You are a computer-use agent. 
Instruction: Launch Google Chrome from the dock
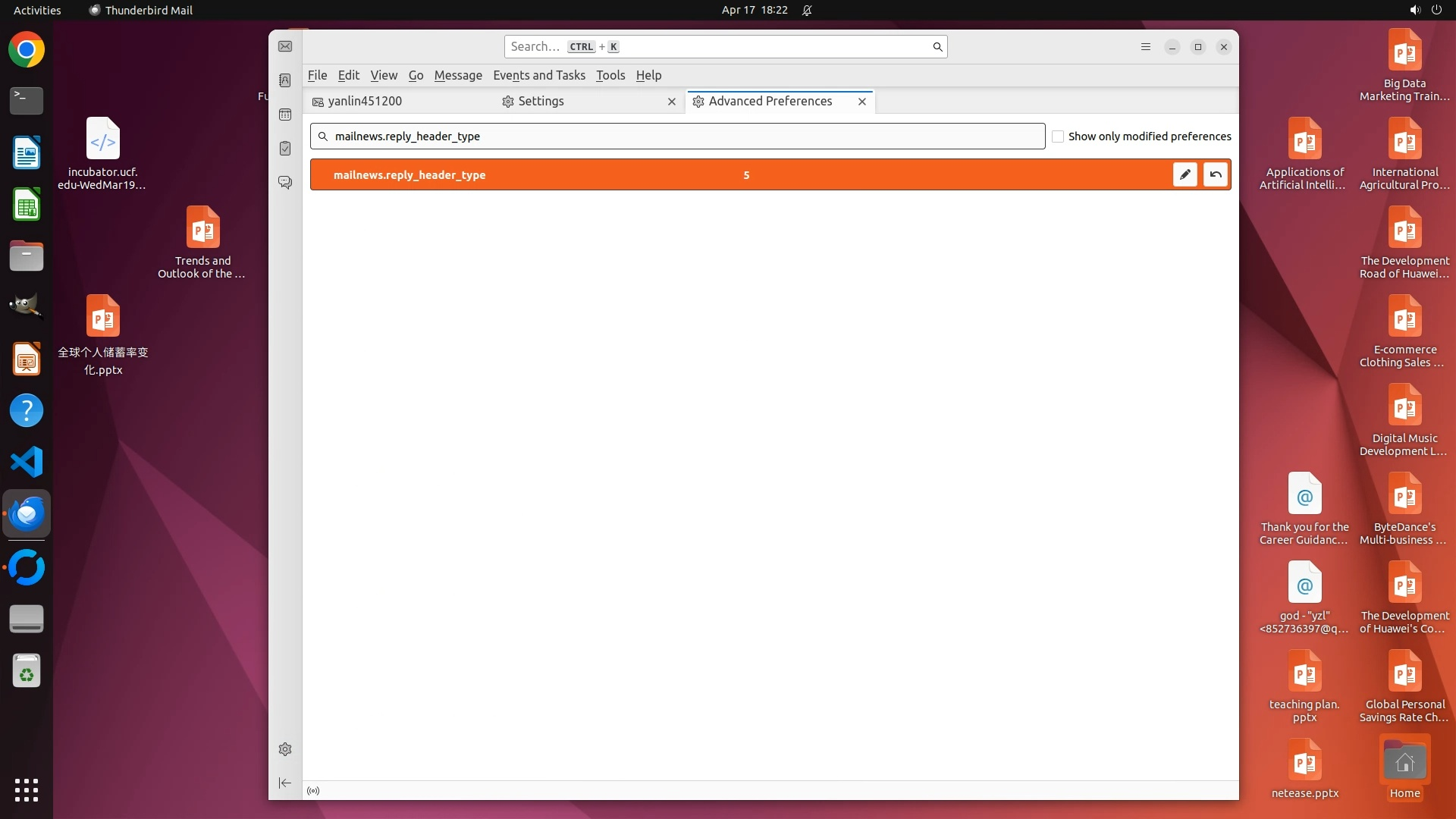(x=27, y=51)
